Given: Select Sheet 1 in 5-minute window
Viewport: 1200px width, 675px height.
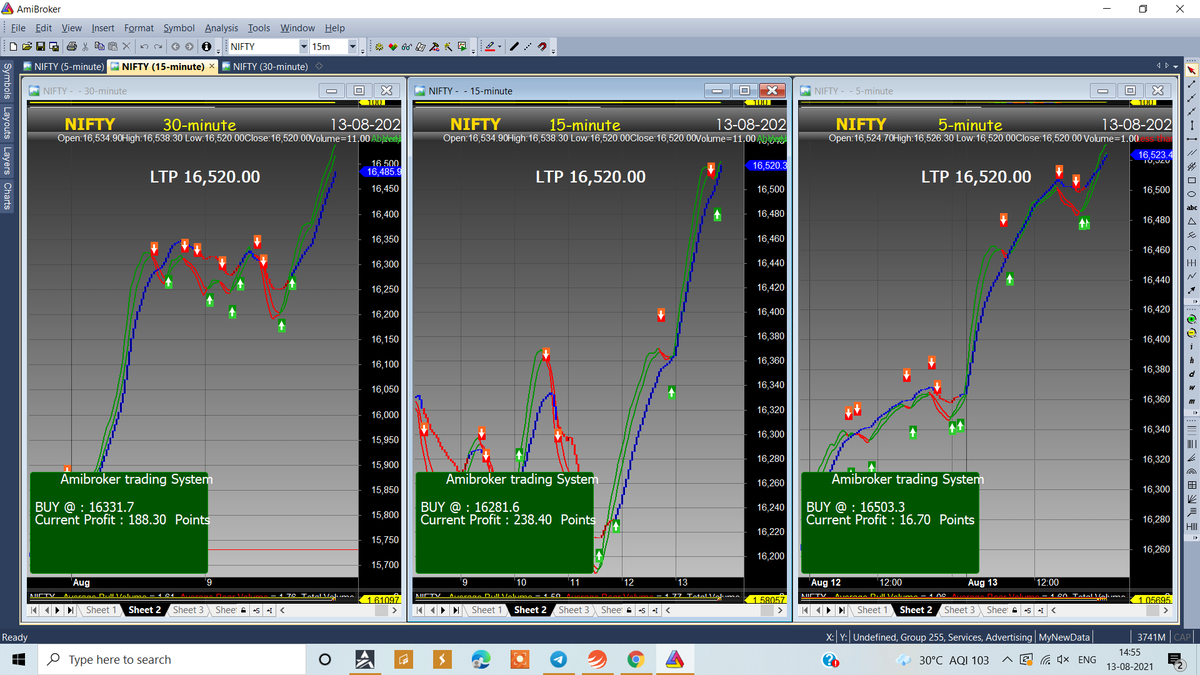Looking at the screenshot, I should (x=871, y=610).
